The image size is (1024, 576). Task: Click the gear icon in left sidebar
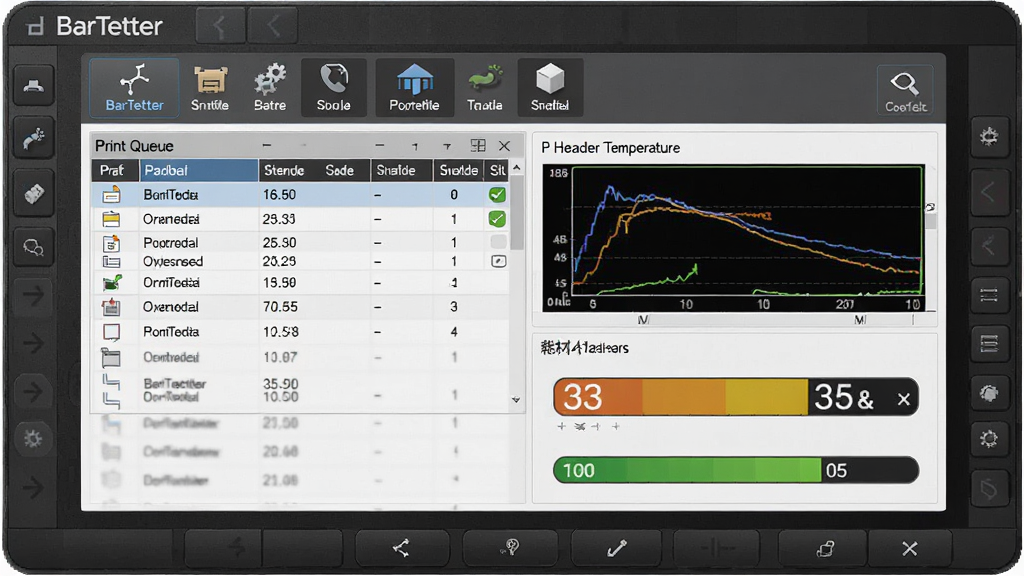(x=34, y=438)
